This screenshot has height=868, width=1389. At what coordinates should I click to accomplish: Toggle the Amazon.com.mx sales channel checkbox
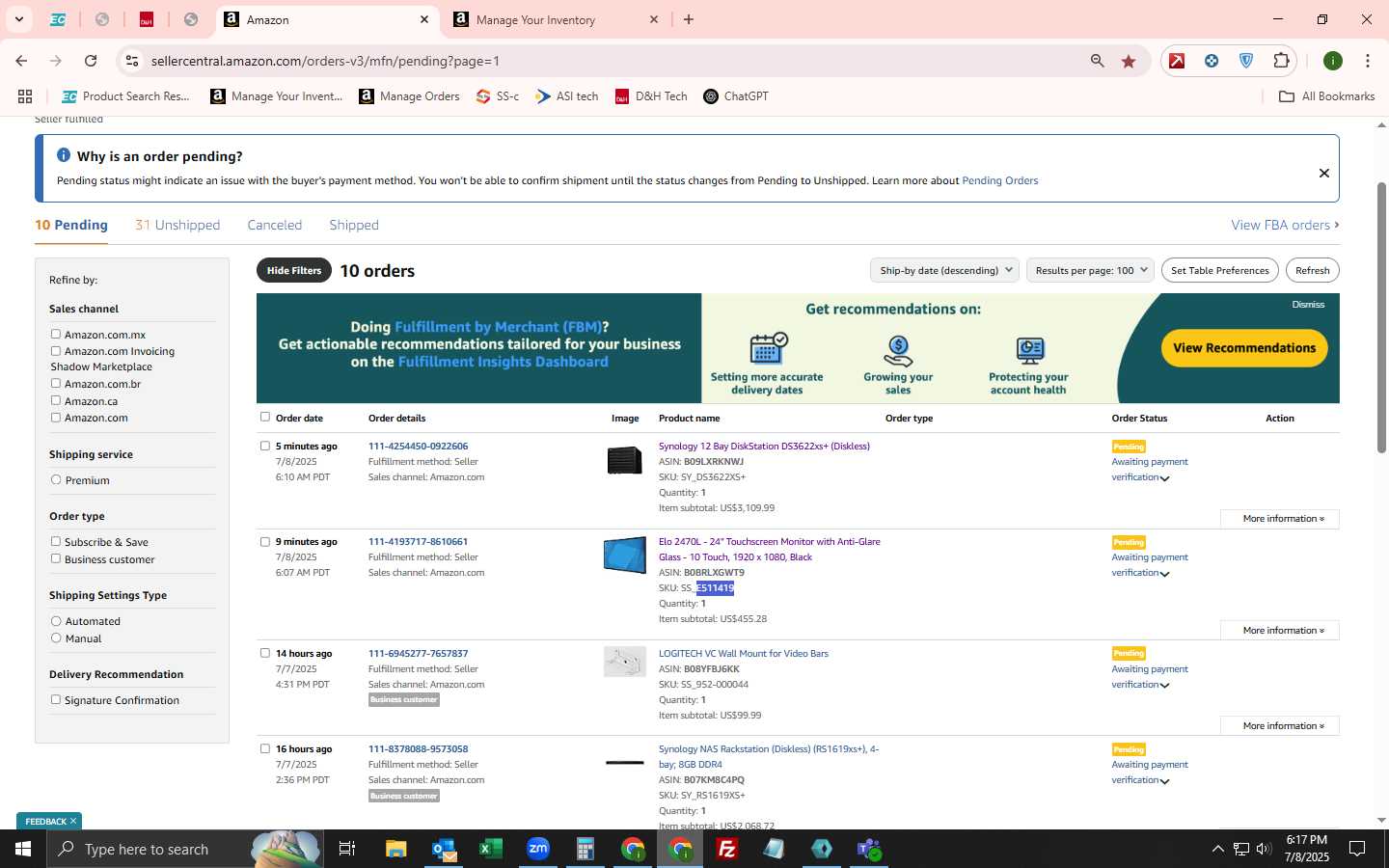[x=56, y=334]
